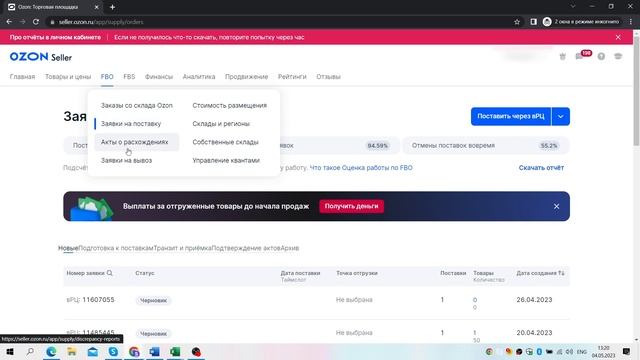Open Excel from taskbar
The width and height of the screenshot is (640, 360).
click(x=175, y=351)
